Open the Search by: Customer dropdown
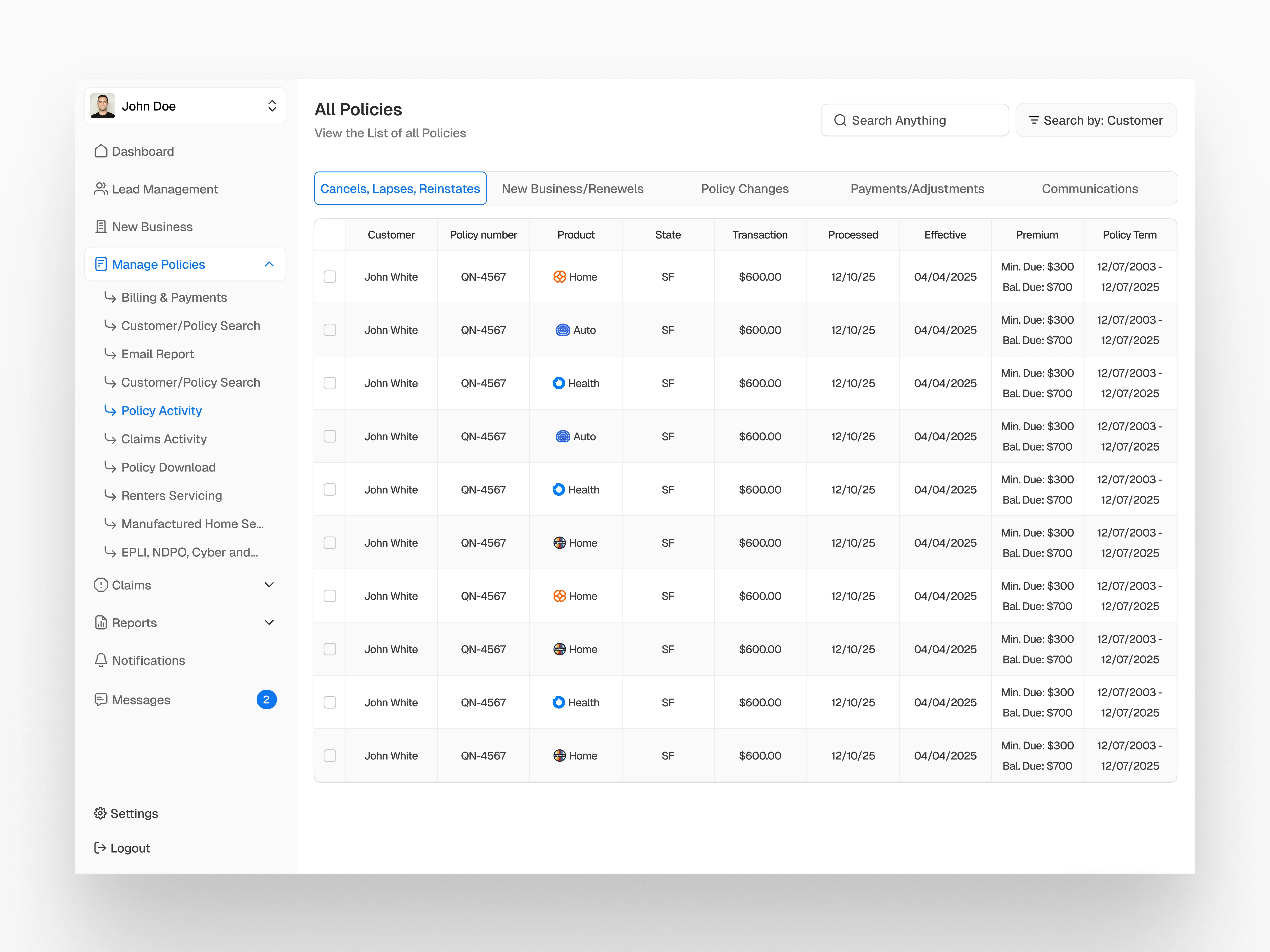Image resolution: width=1270 pixels, height=952 pixels. point(1096,120)
